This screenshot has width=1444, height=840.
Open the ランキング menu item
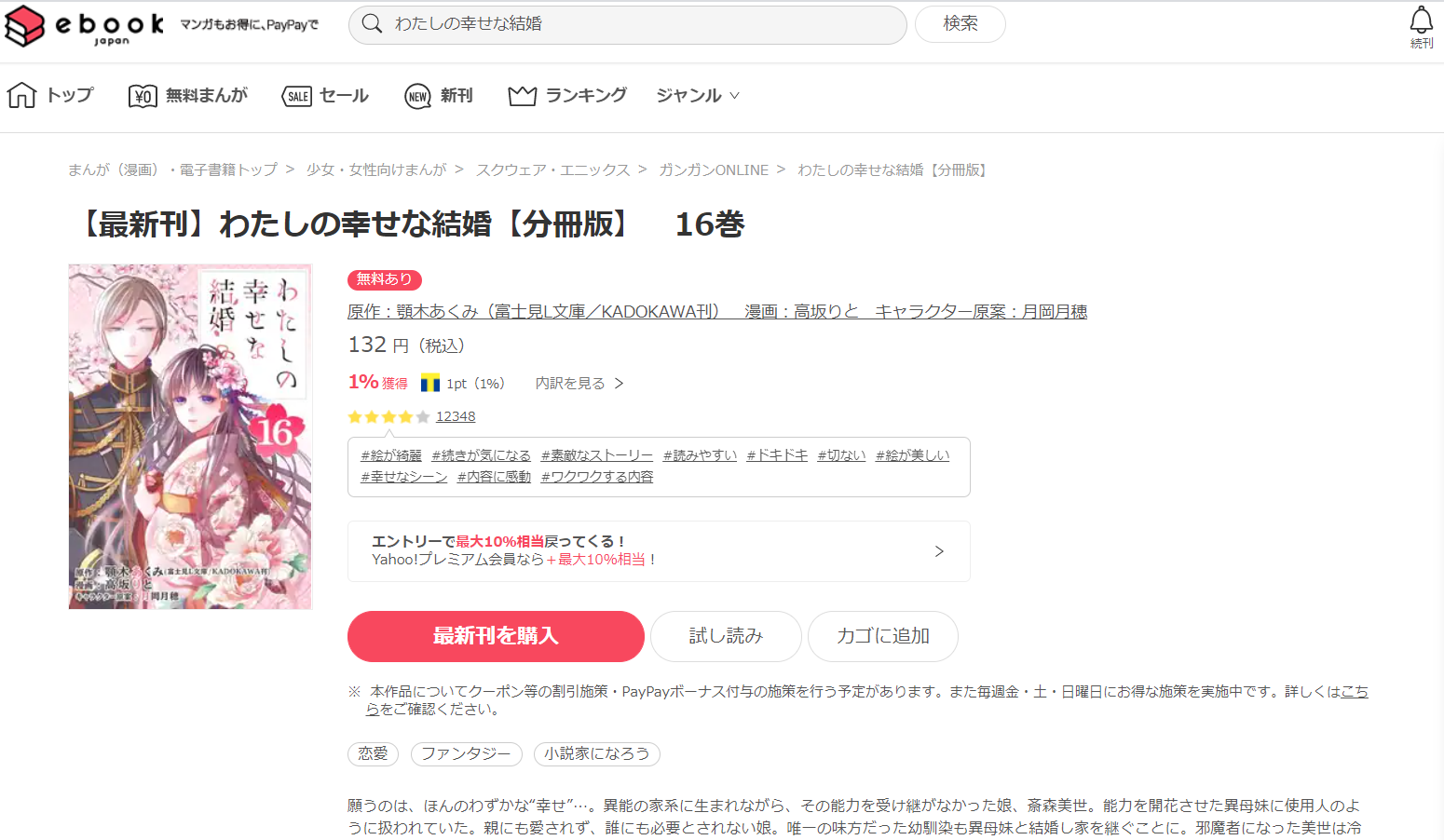586,95
